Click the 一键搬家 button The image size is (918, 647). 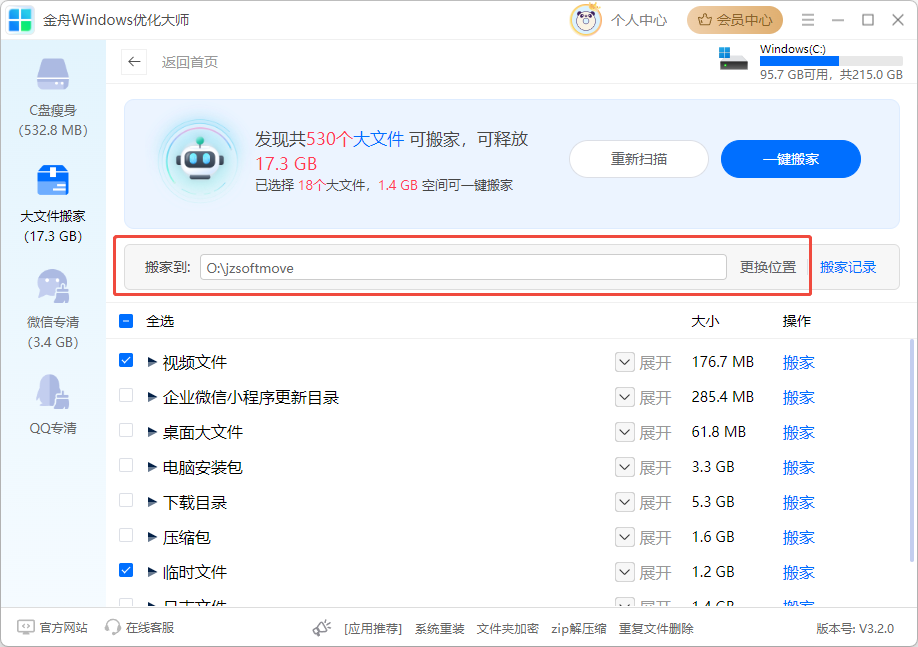(x=790, y=159)
